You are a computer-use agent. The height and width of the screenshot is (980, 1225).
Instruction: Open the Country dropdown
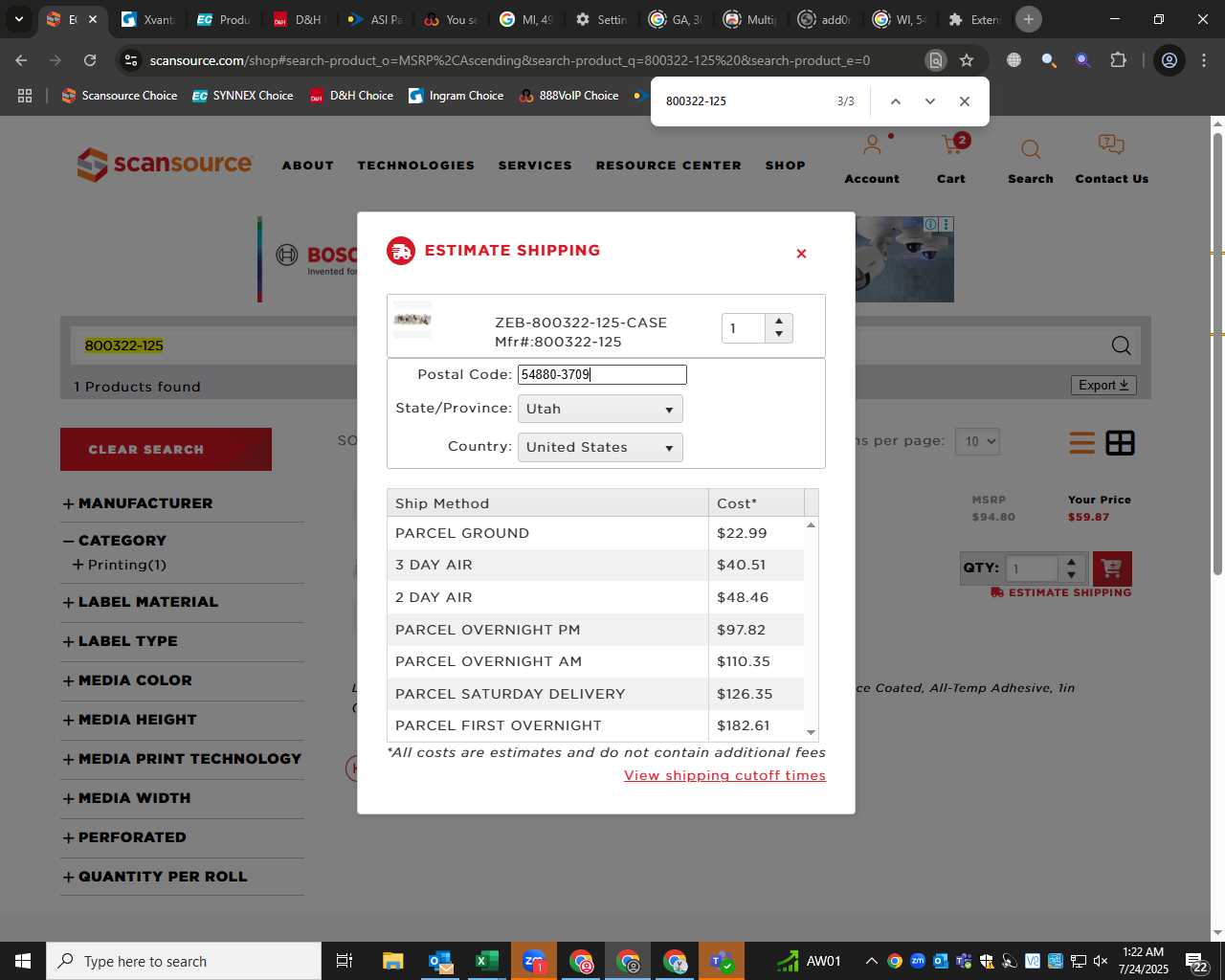pos(600,447)
